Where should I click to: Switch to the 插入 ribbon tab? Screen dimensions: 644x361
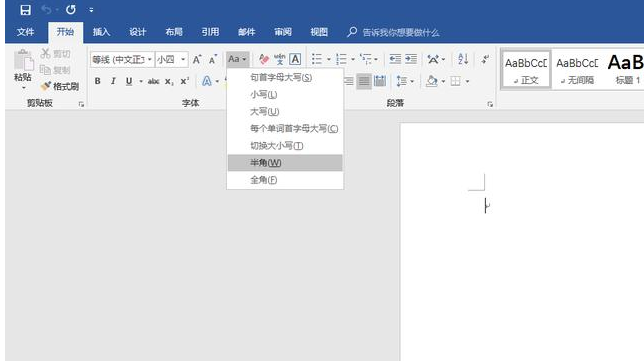tap(101, 32)
